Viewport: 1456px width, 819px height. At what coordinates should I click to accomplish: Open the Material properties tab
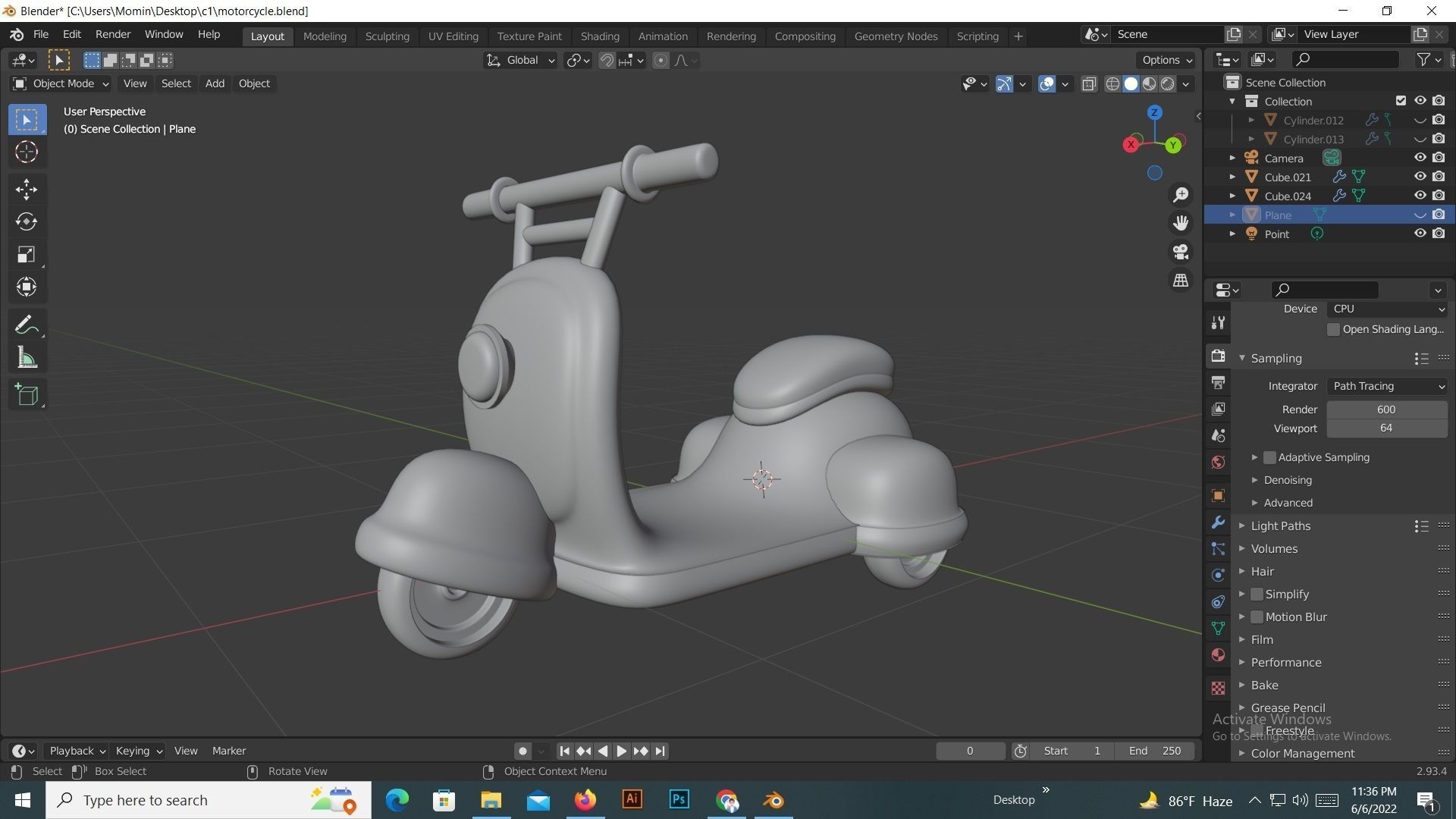tap(1218, 655)
